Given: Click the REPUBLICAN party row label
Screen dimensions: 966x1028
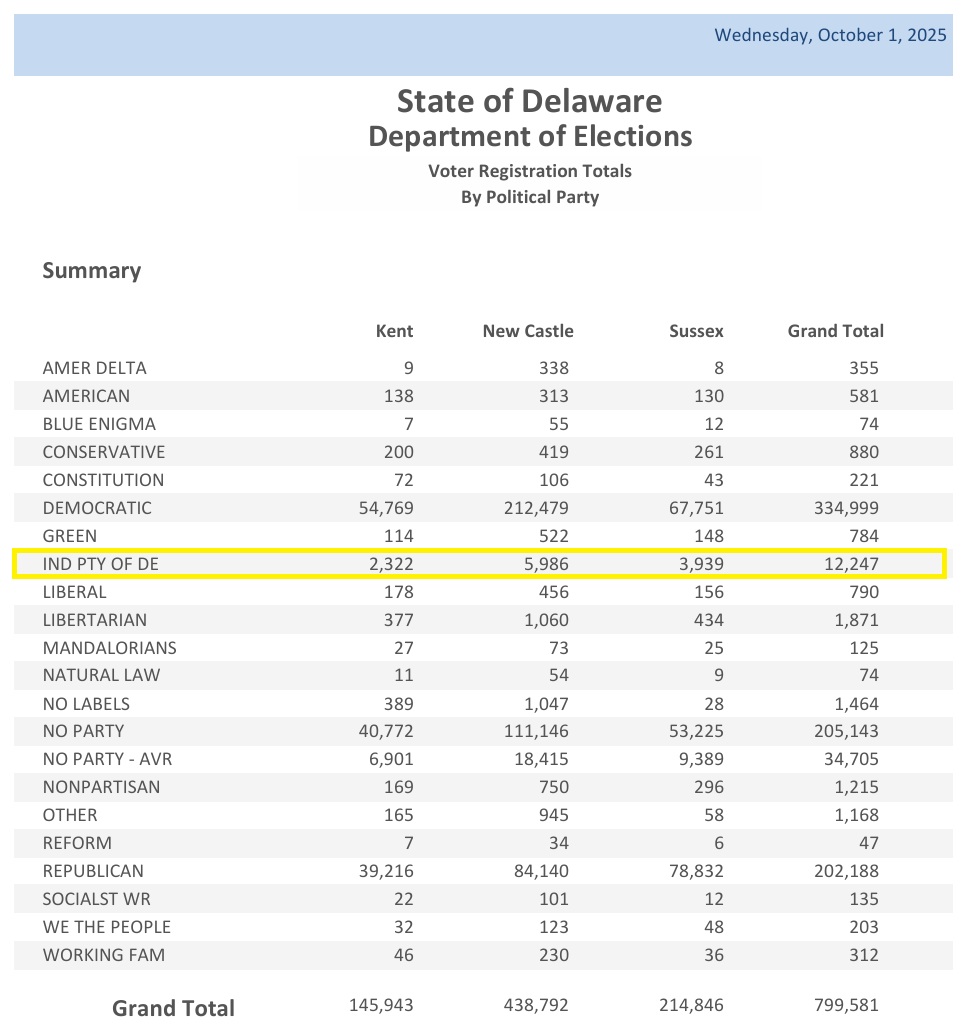Looking at the screenshot, I should (93, 871).
